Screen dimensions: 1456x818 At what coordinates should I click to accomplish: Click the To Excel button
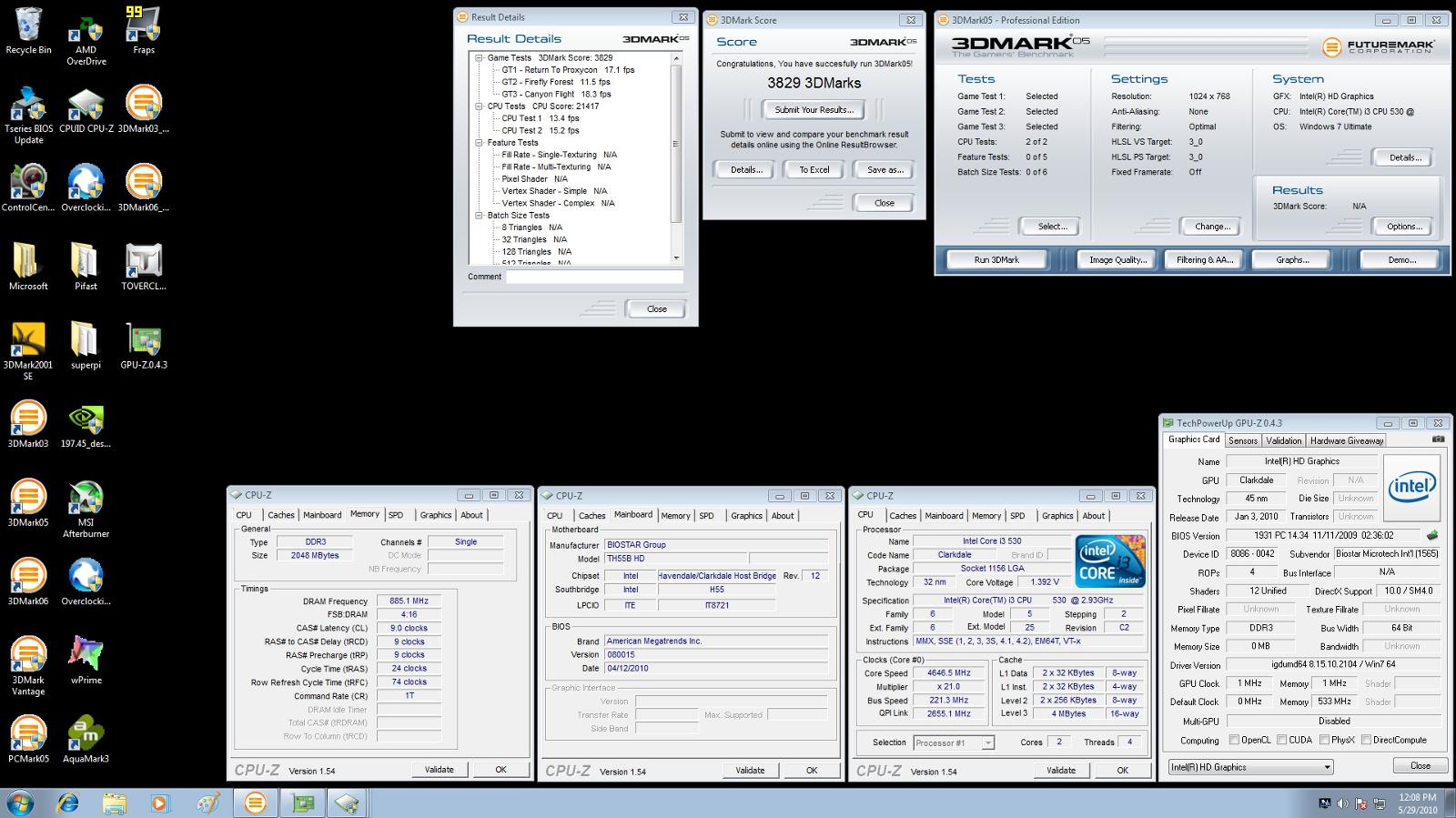coord(814,170)
